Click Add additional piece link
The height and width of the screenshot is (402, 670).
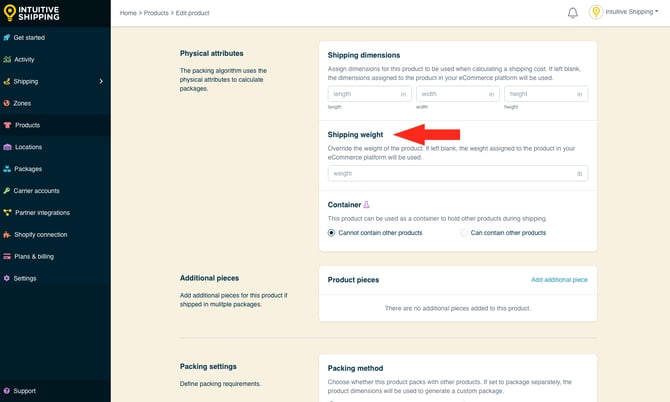[559, 280]
